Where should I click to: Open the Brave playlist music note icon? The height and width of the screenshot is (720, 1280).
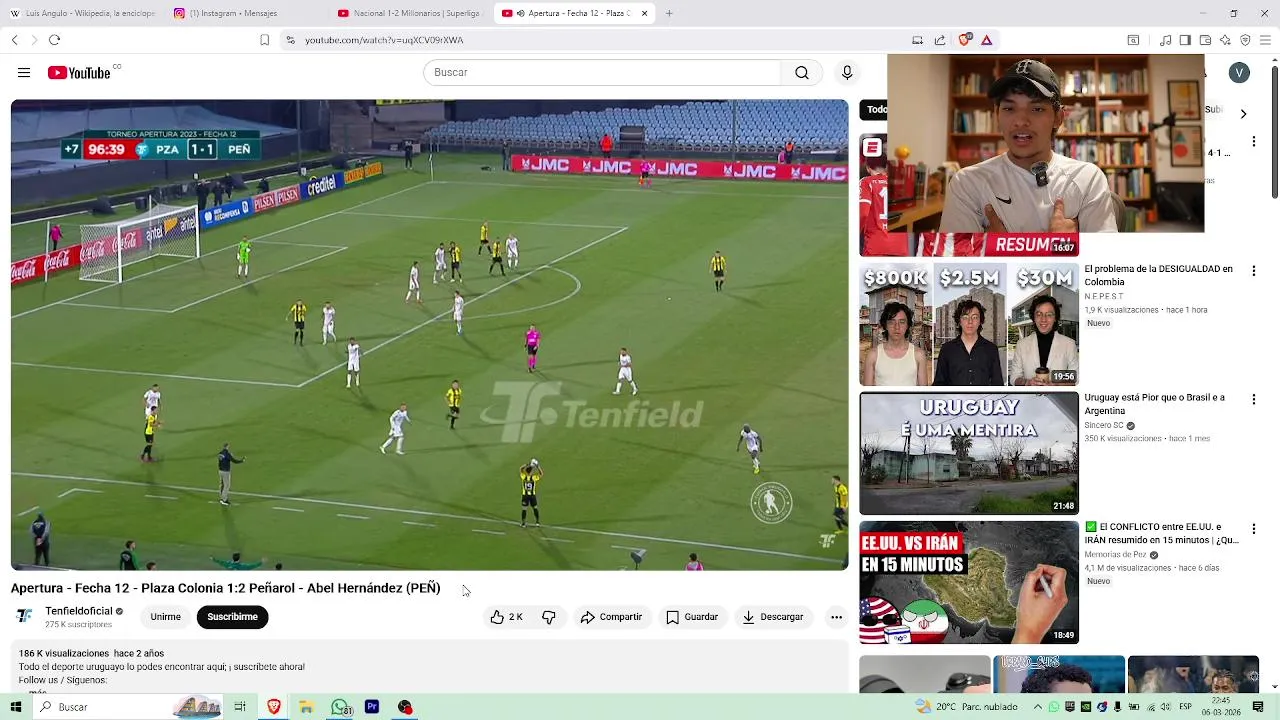[1165, 40]
